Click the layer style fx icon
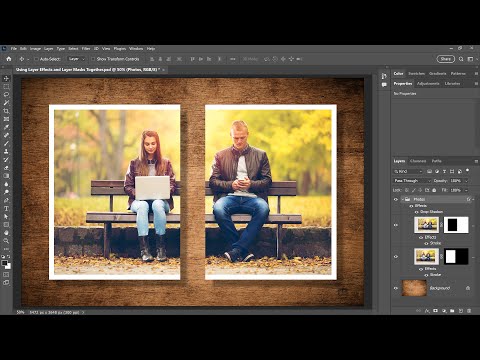480x360 pixels. click(x=427, y=311)
